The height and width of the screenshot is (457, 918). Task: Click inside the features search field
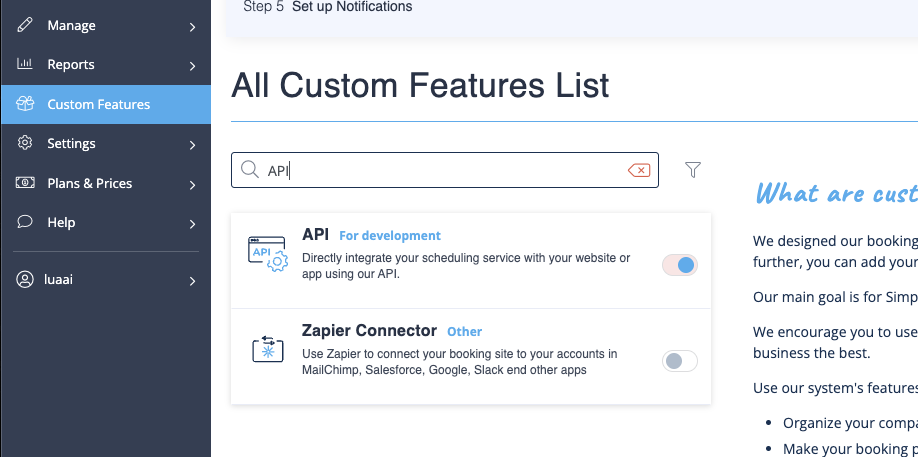point(445,170)
